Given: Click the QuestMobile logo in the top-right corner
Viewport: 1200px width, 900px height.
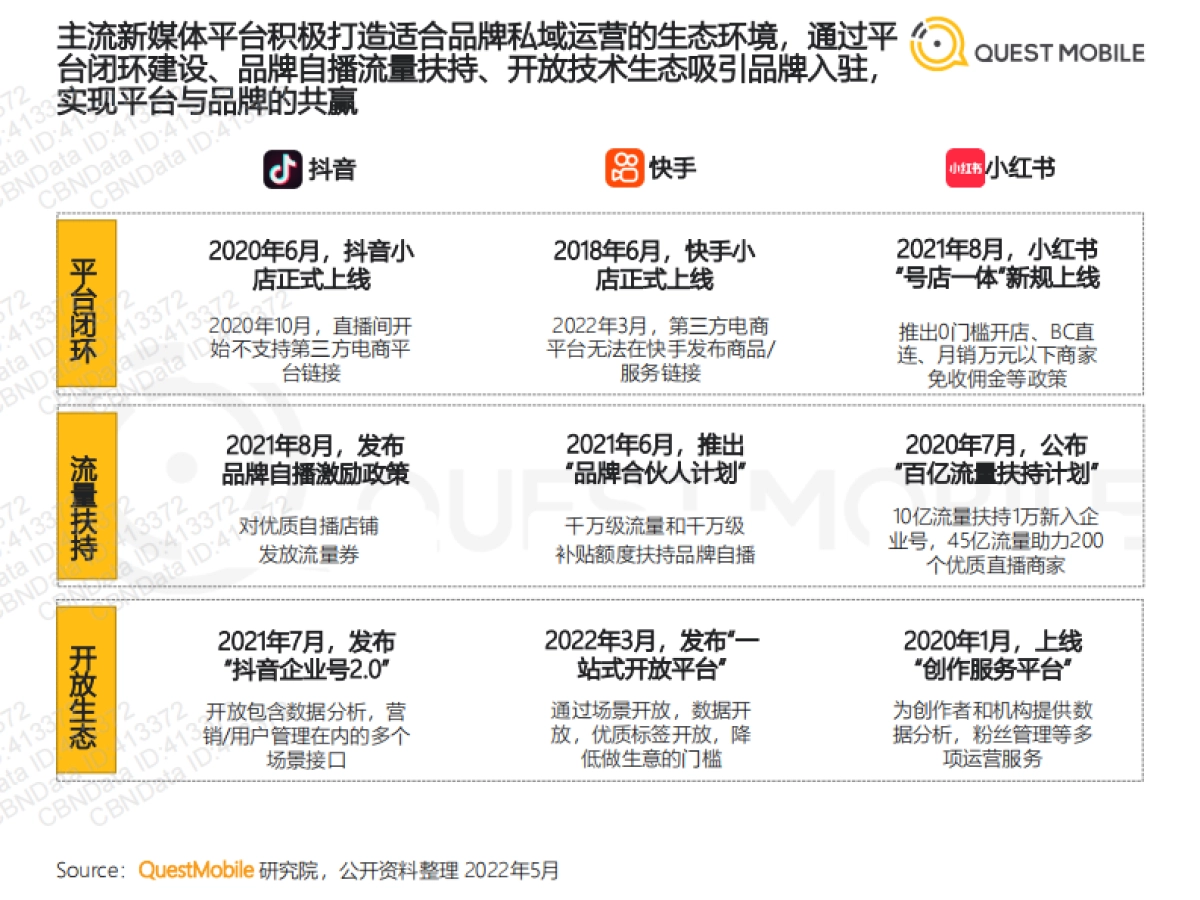Looking at the screenshot, I should (x=1027, y=45).
